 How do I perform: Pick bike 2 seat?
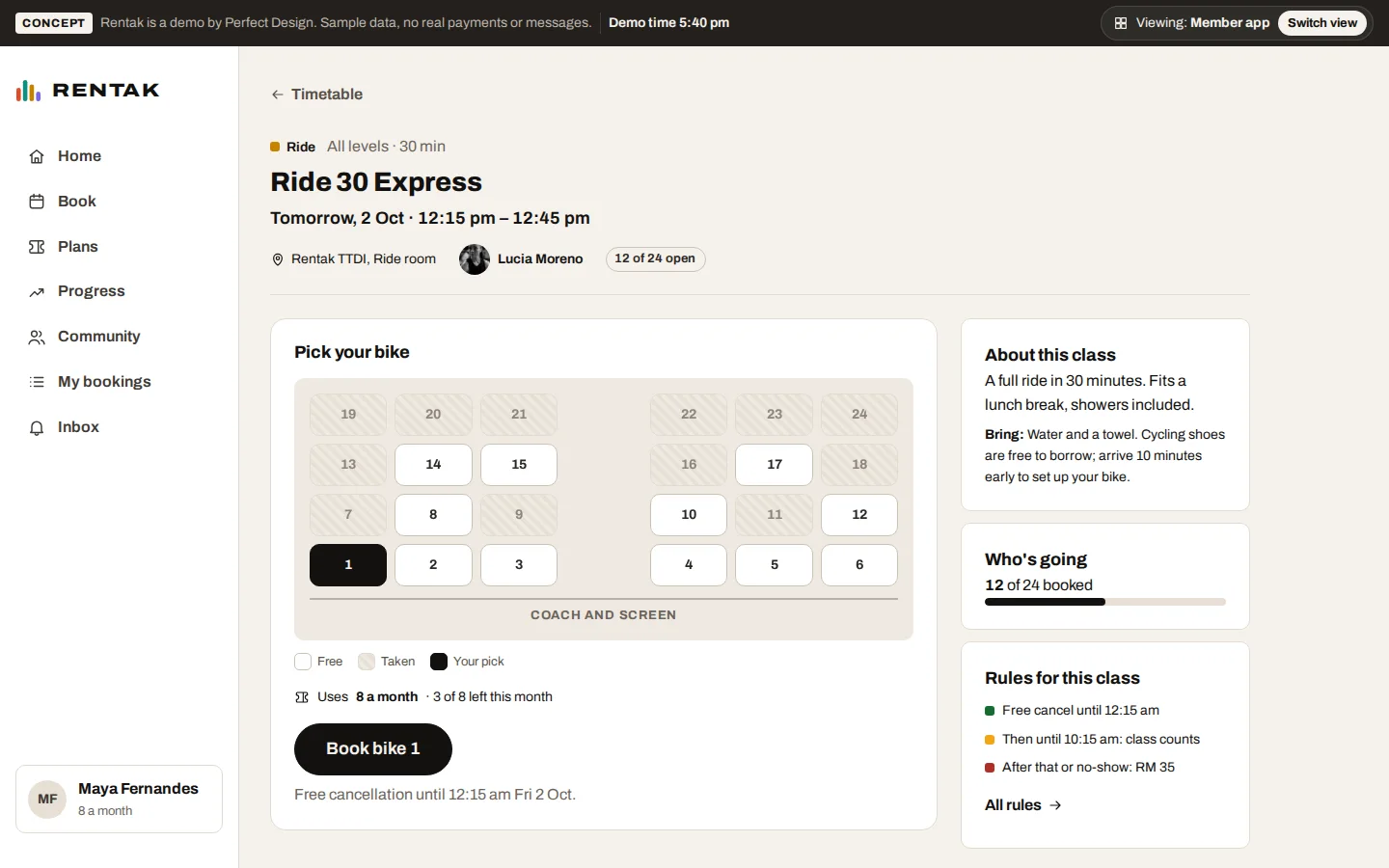tap(433, 565)
